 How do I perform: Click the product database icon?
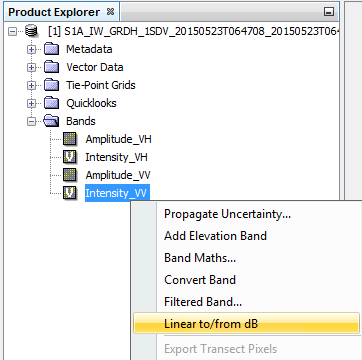32,31
